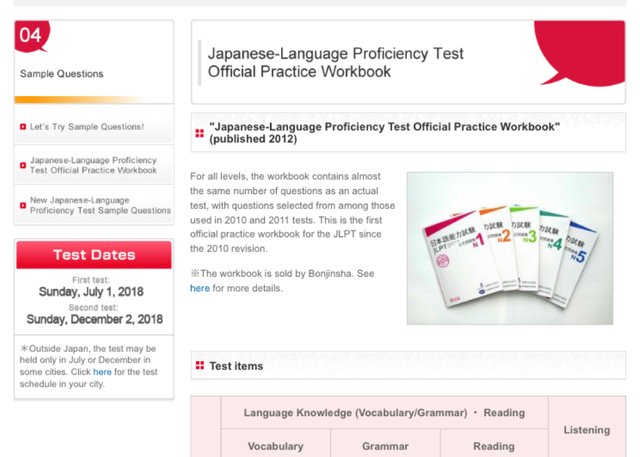Click the red 04 speech bubble badge
Screen dimensions: 640x457
coord(31,36)
